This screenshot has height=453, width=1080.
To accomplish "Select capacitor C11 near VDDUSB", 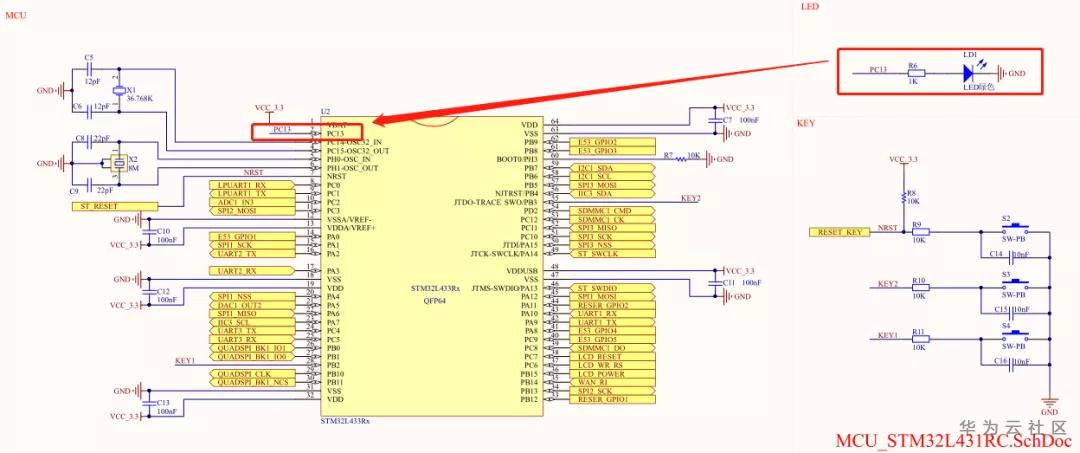I will tap(714, 284).
